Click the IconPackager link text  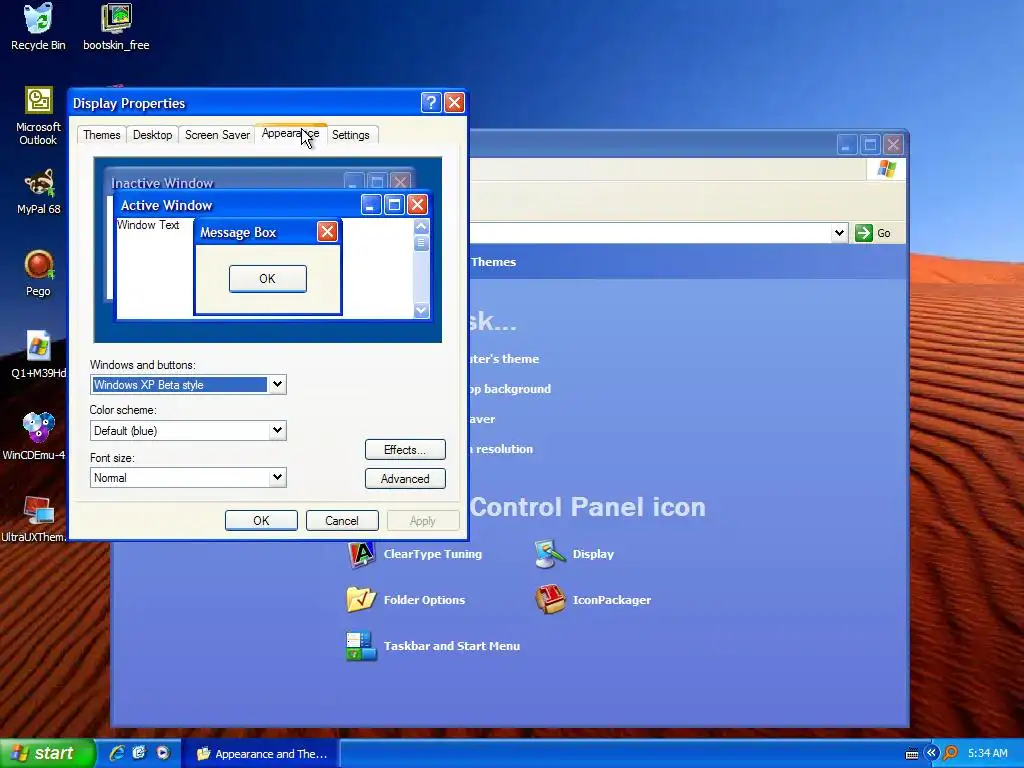(611, 600)
